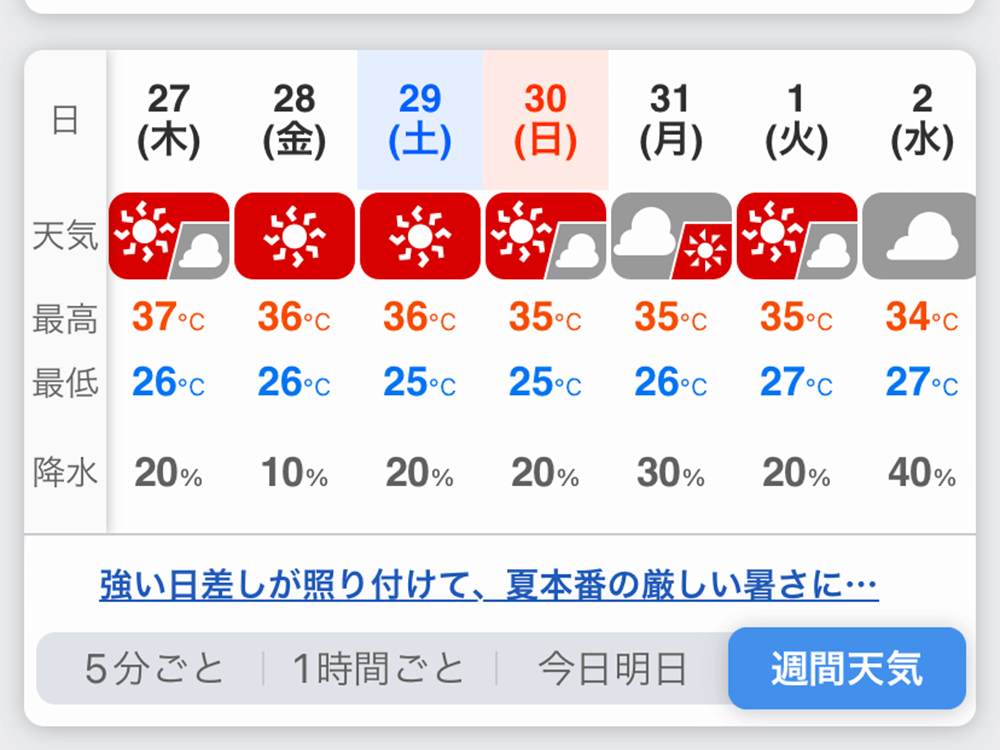Click the sunny-then-cloudy icon for the 27th

(169, 236)
